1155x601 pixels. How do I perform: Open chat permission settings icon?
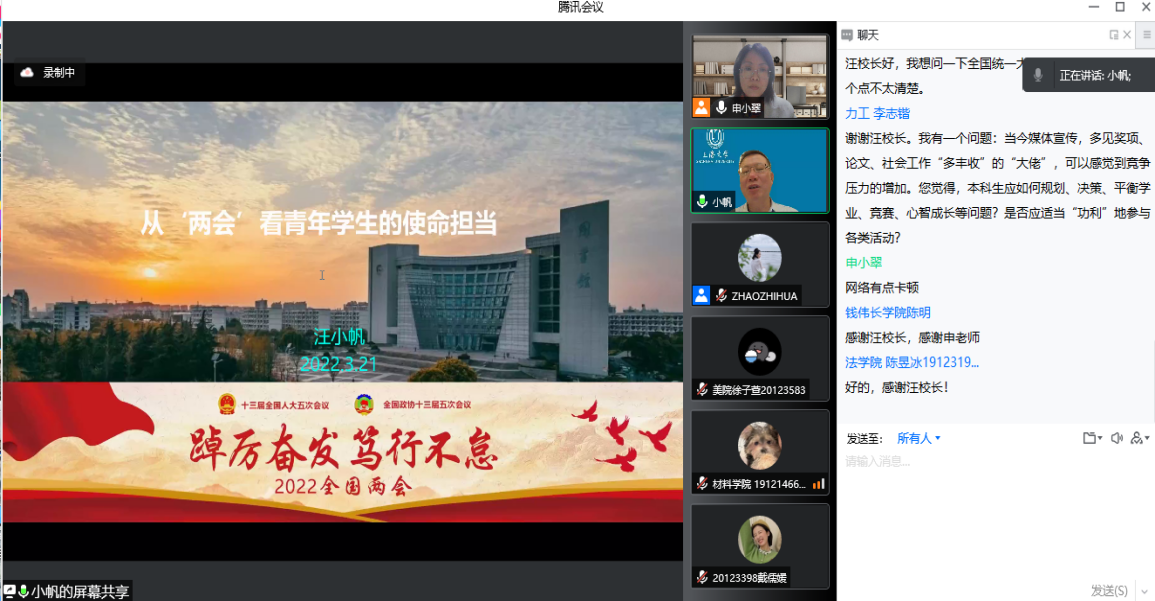tap(1136, 438)
